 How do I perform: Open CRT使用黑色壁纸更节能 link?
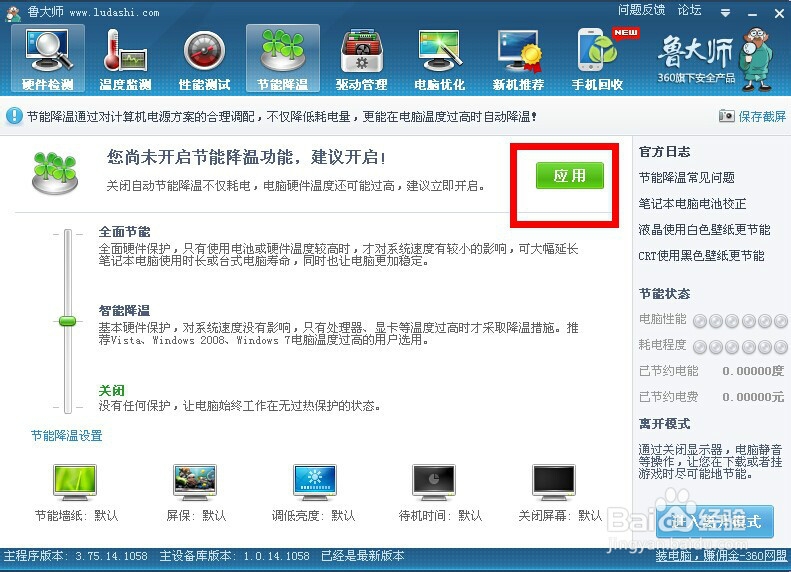[x=701, y=256]
